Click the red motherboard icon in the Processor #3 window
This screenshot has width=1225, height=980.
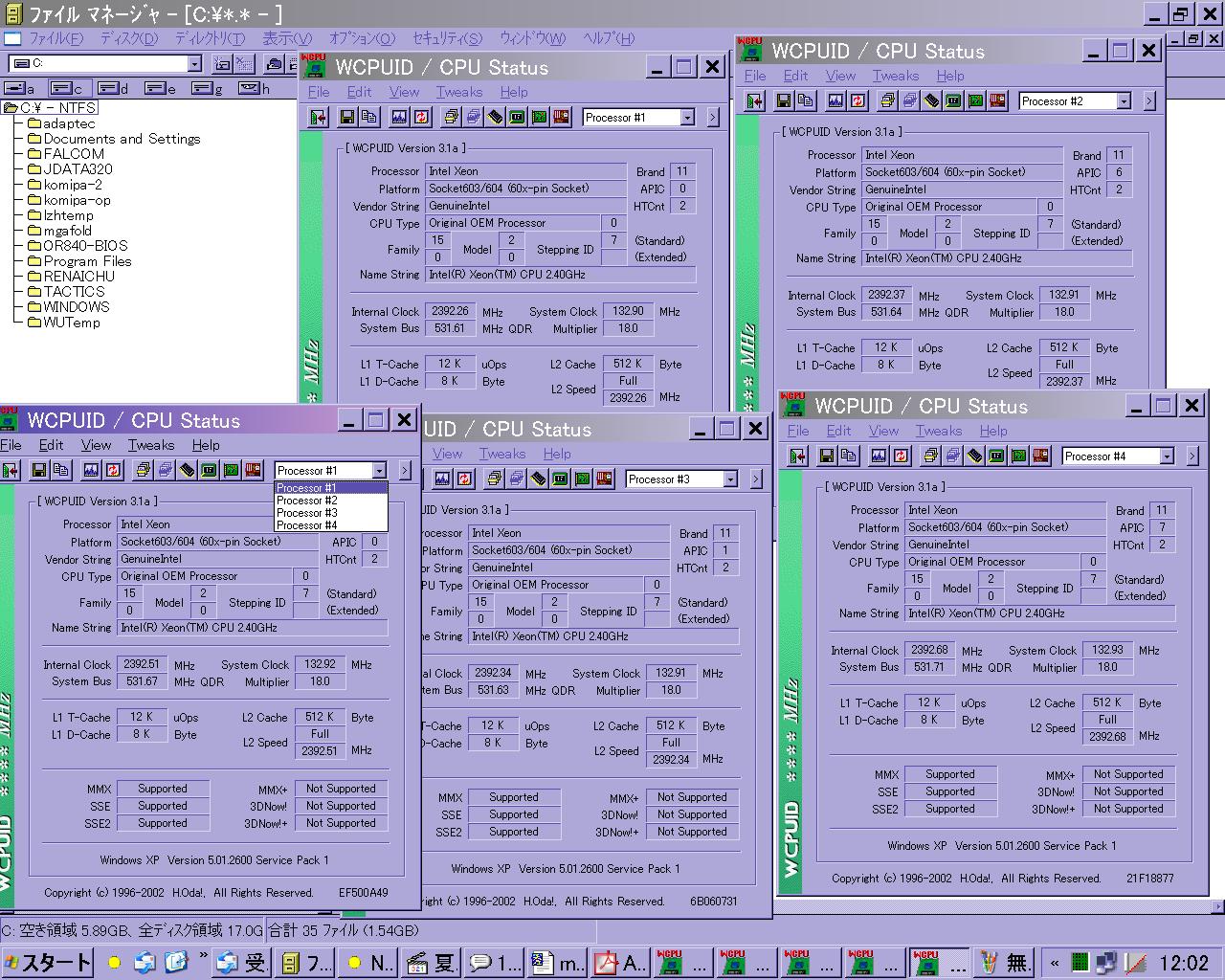605,479
